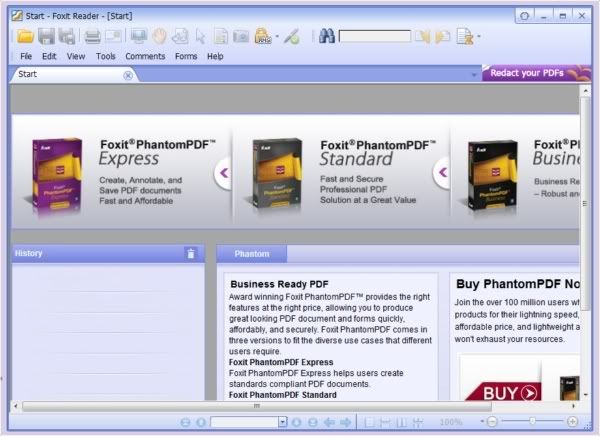Click the PhantomPDF Business black box image

click(x=492, y=177)
